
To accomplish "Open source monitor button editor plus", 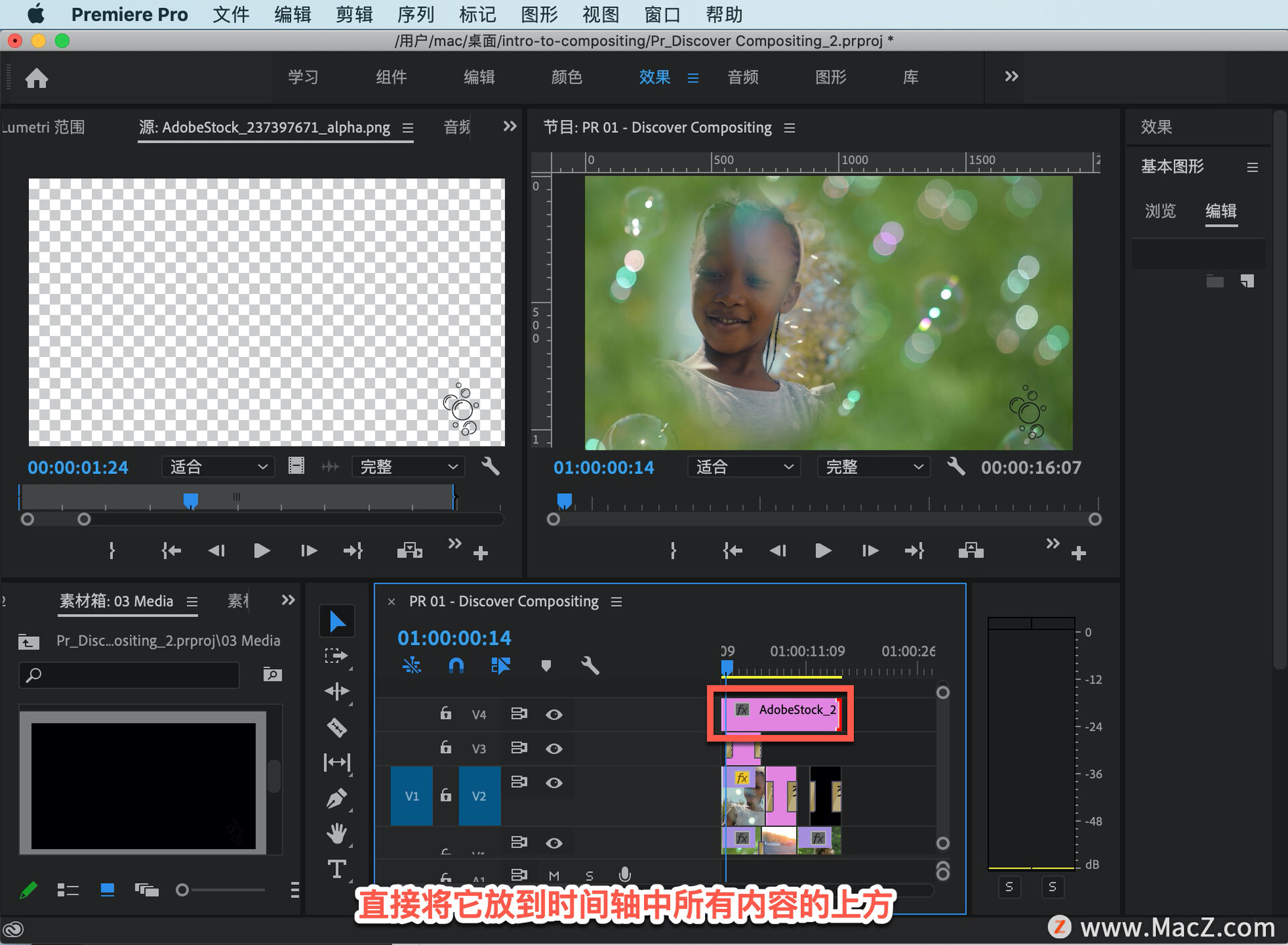I will pyautogui.click(x=480, y=553).
